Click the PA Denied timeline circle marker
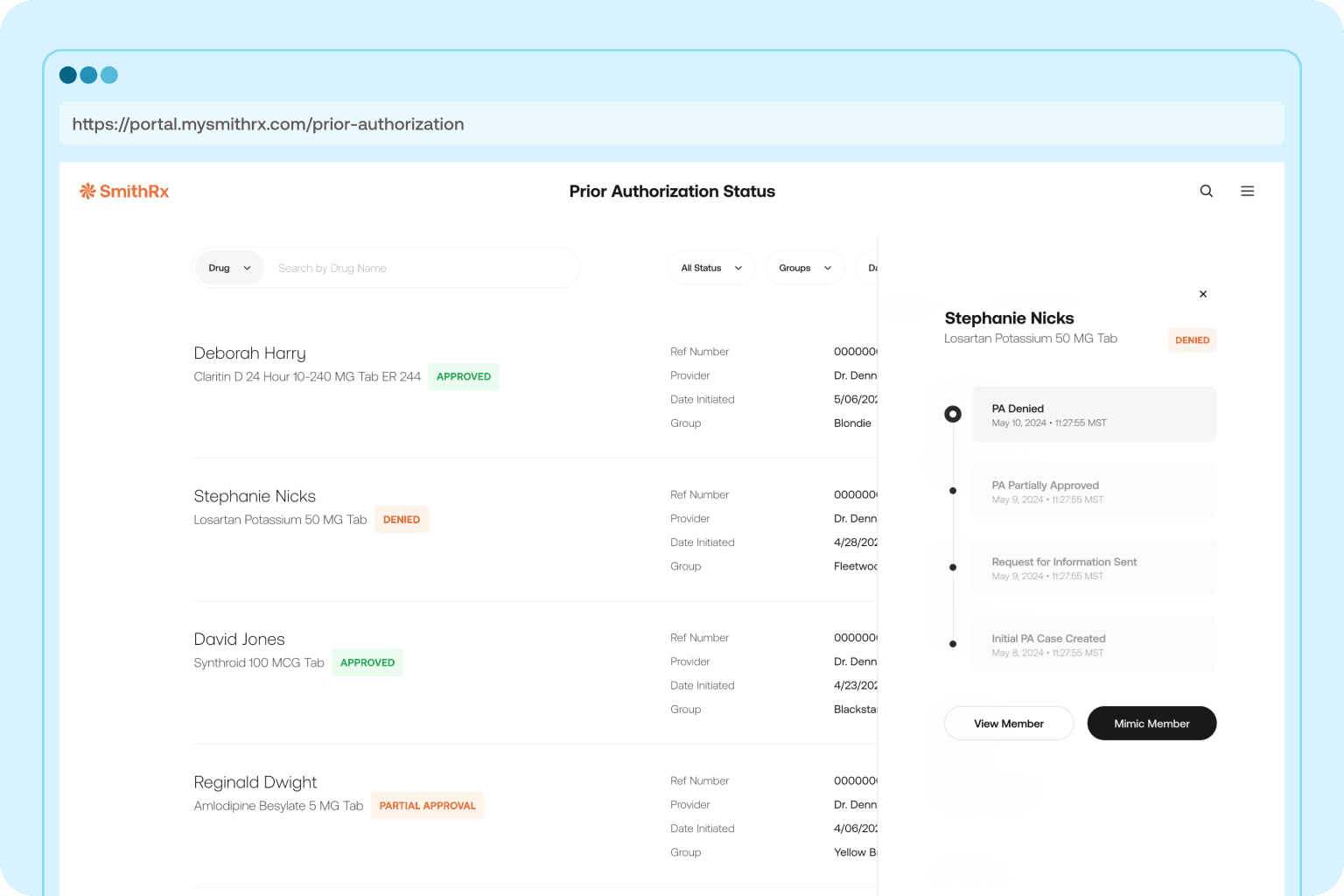This screenshot has width=1344, height=896. [953, 414]
